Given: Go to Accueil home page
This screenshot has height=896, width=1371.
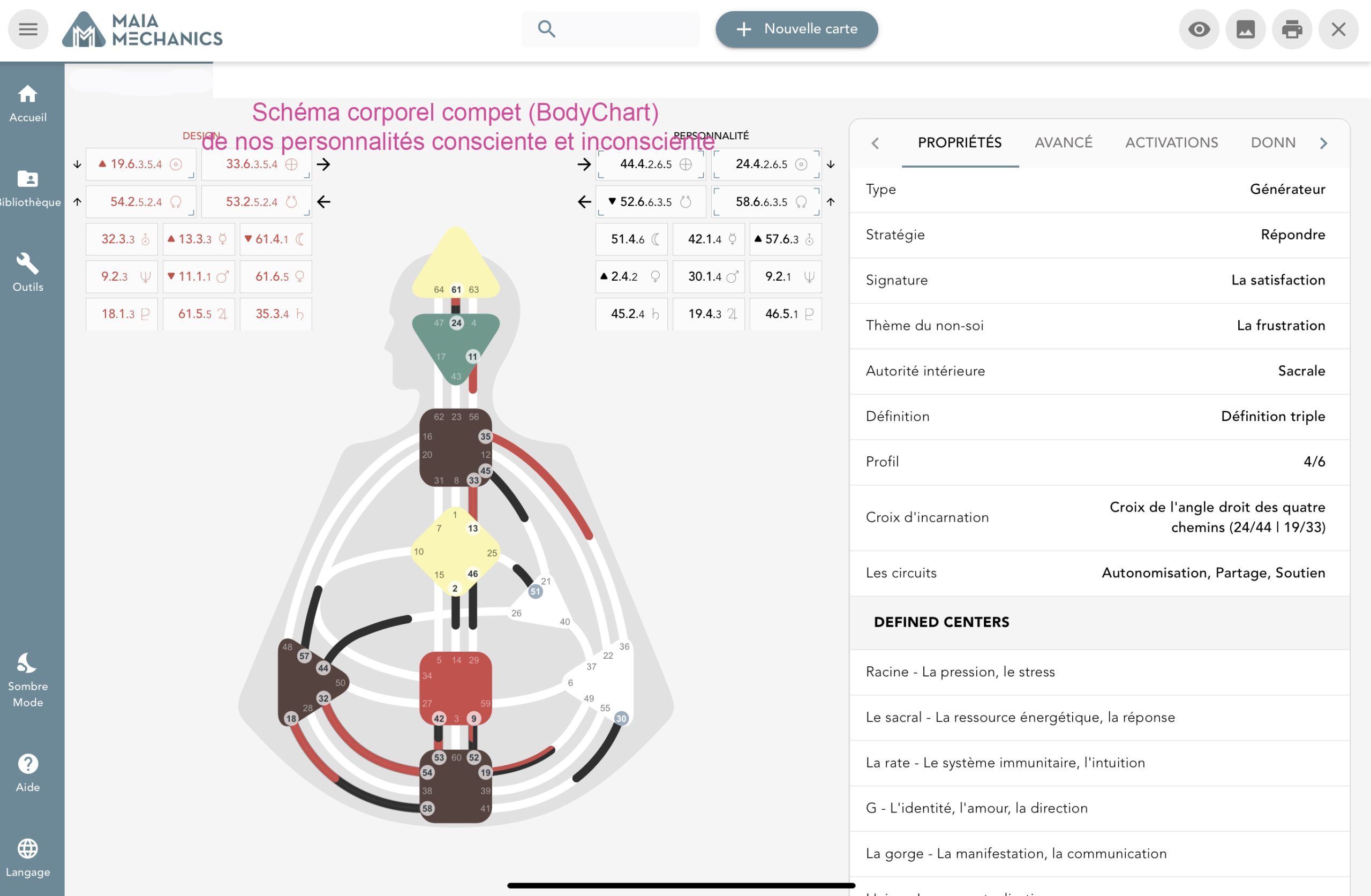Looking at the screenshot, I should tap(28, 104).
